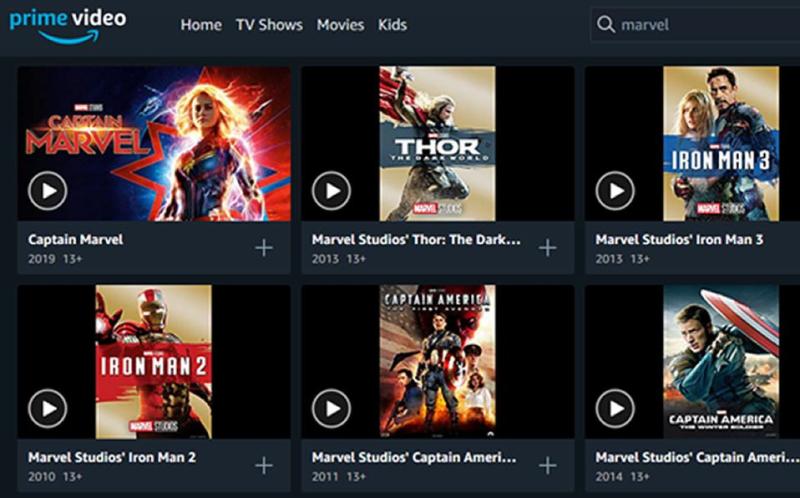
Task: Open the Prime Video logo home
Action: [x=68, y=26]
